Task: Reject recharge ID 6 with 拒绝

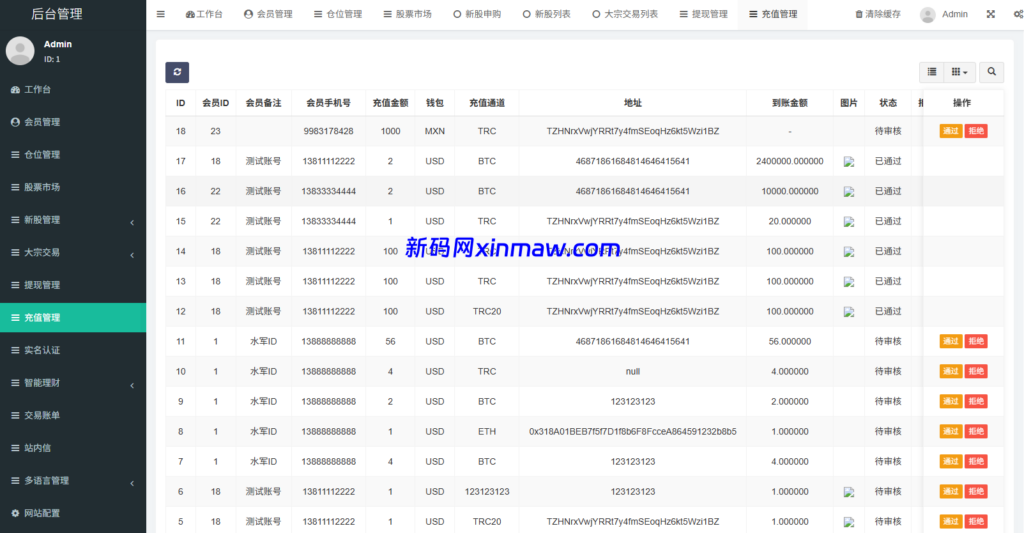Action: tap(976, 492)
